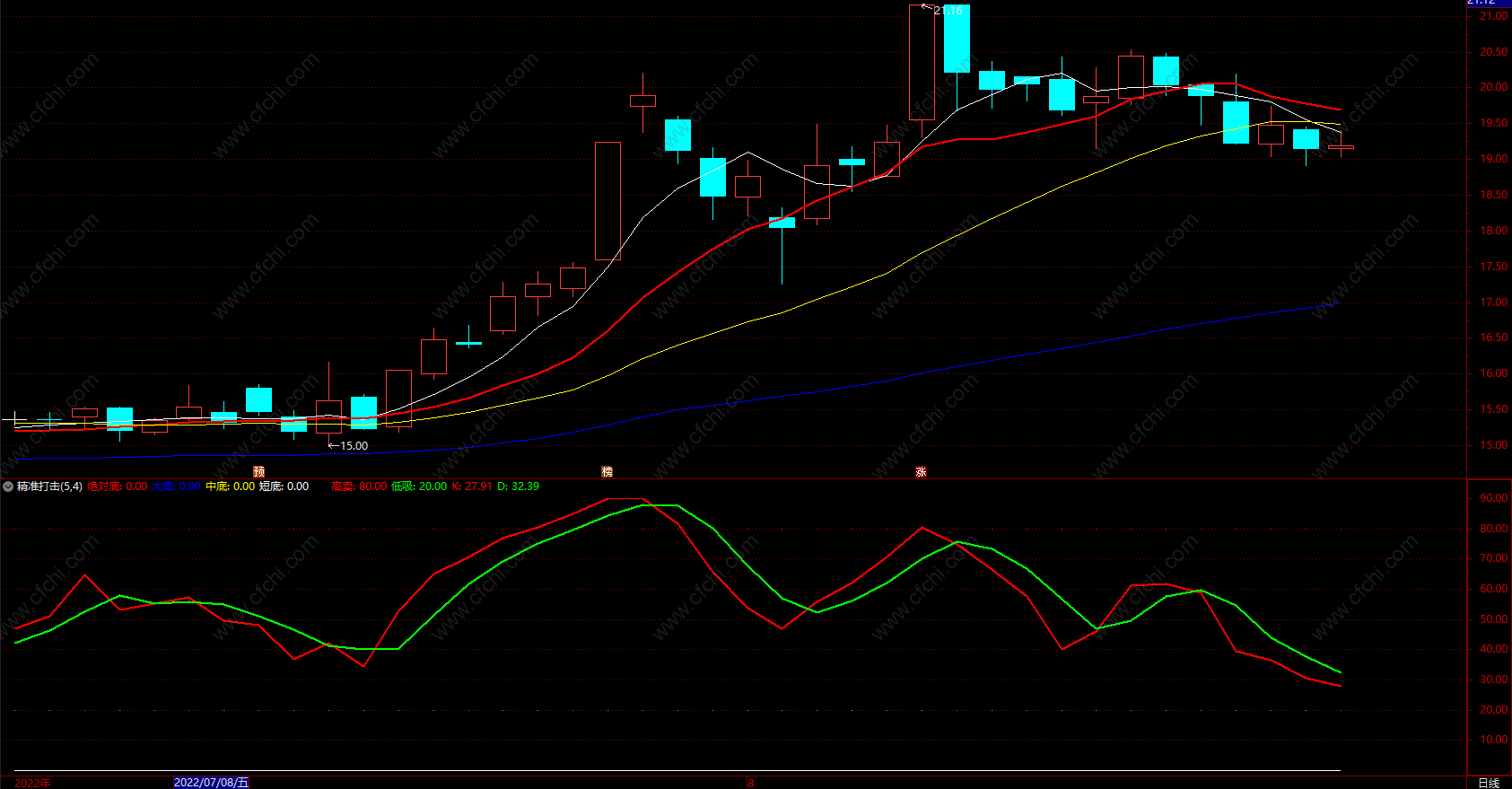The image size is (1512, 789).
Task: Select the 短底: 0.00 readout
Action: [x=284, y=487]
